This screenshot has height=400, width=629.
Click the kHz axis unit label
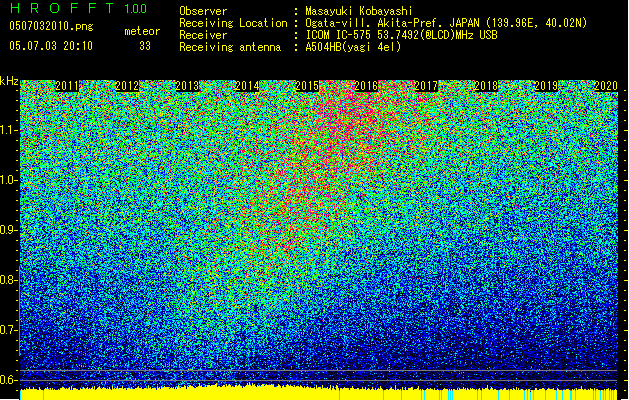pyautogui.click(x=9, y=81)
